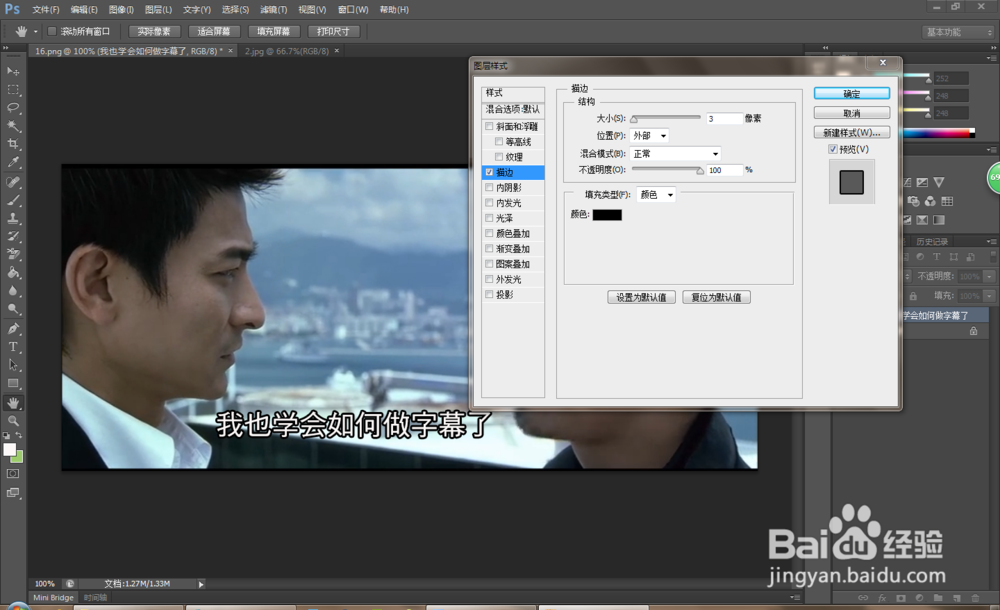Viewport: 1000px width, 610px height.
Task: Select the Rectangle shape tool
Action: click(13, 383)
